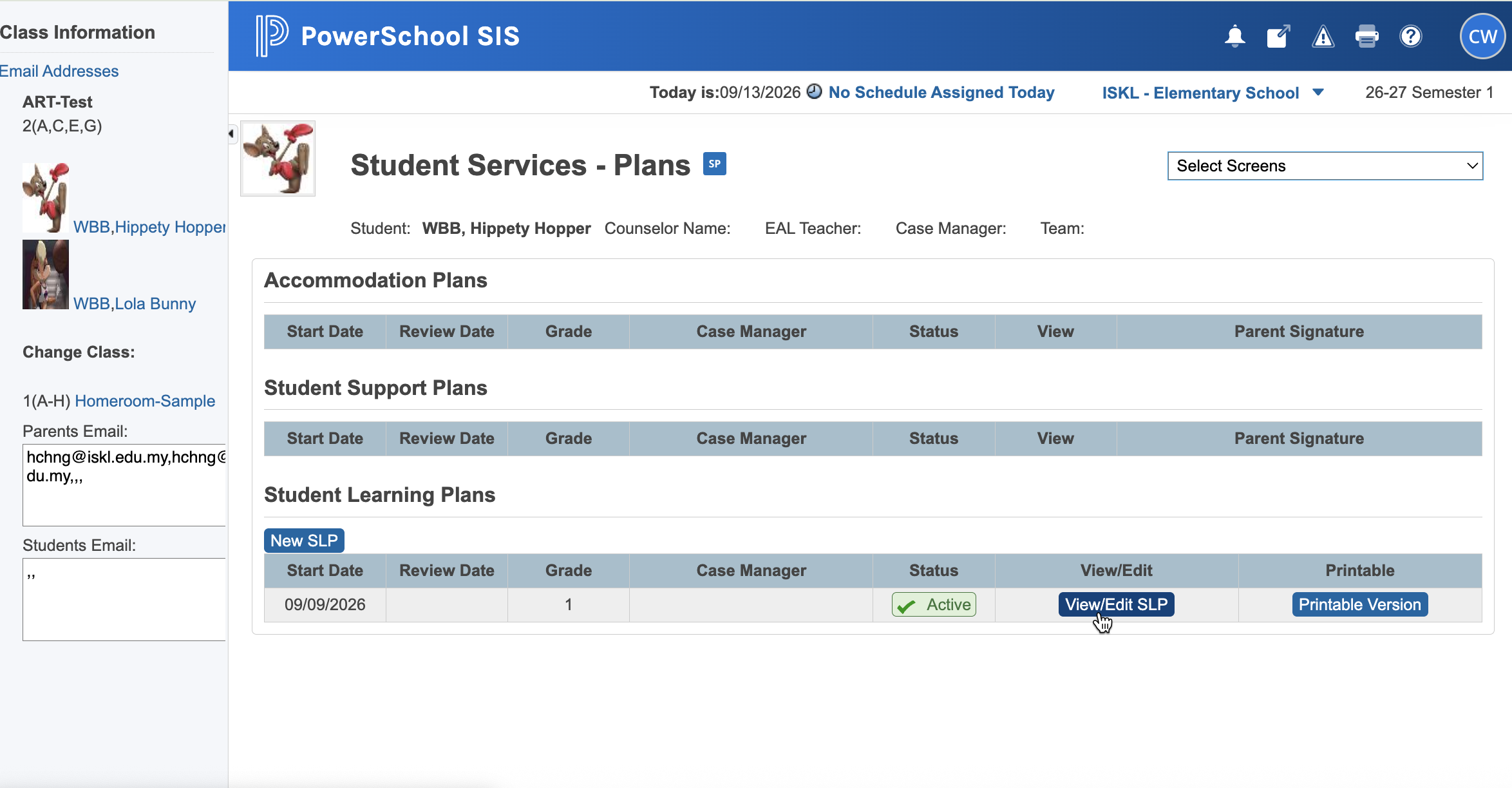1512x788 pixels.
Task: Click the ART-Test class name
Action: pos(57,102)
